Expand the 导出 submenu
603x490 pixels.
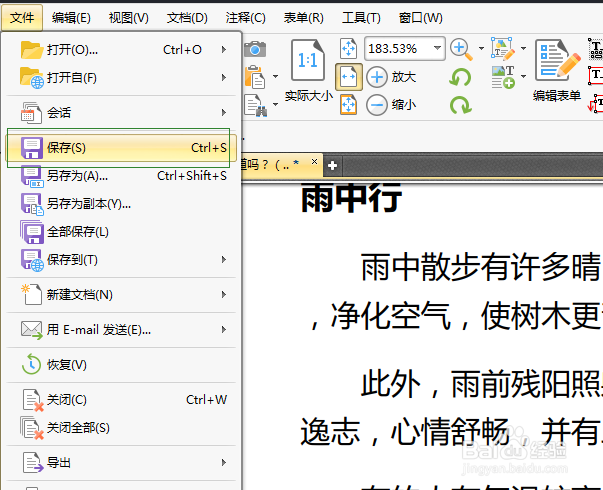pos(121,463)
